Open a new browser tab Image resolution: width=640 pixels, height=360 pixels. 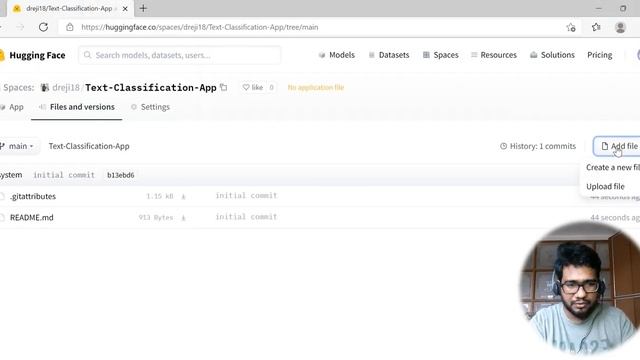(143, 8)
